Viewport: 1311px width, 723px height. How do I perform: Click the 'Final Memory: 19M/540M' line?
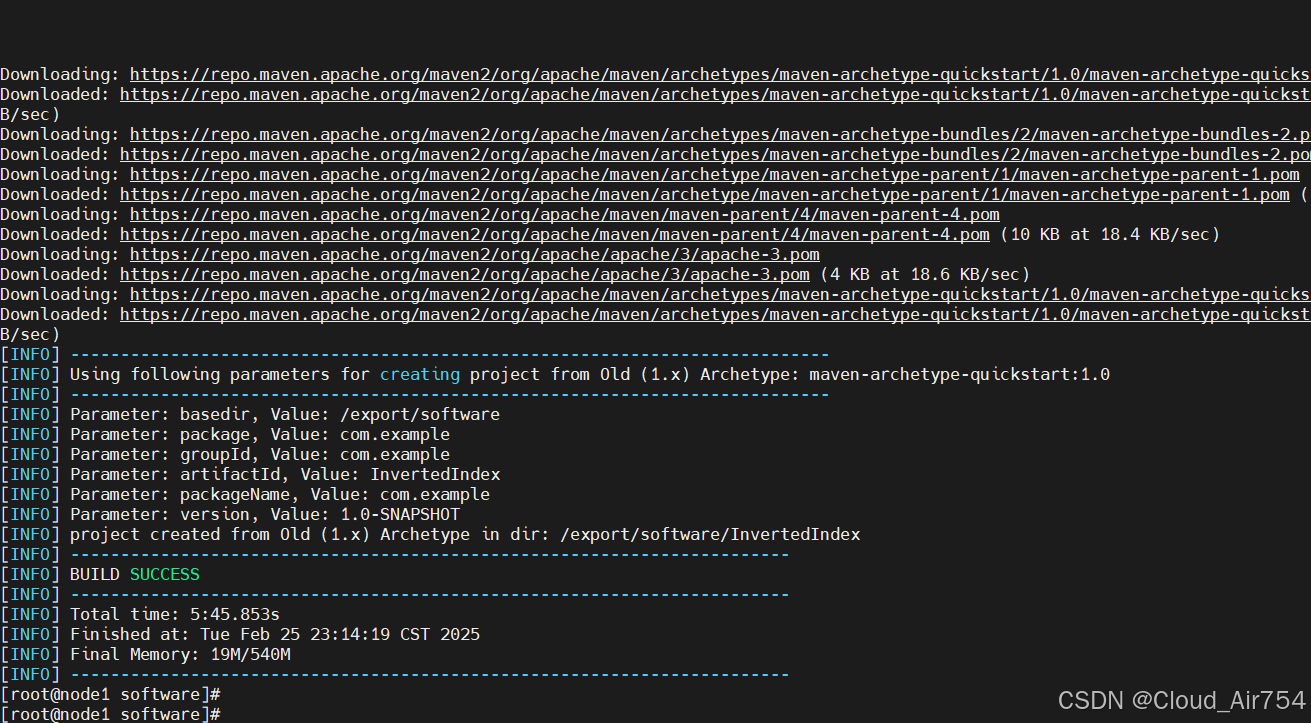[x=145, y=654]
